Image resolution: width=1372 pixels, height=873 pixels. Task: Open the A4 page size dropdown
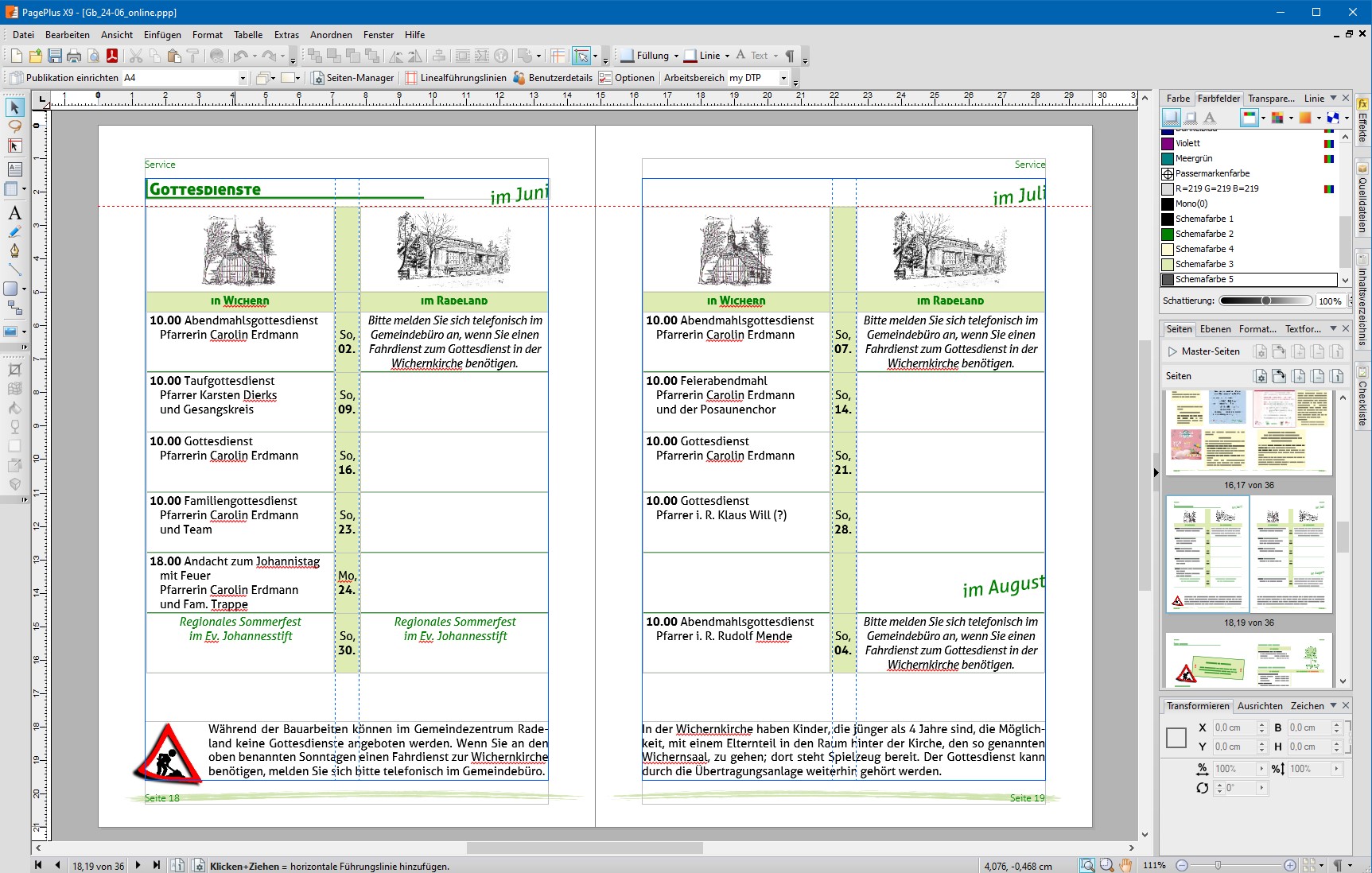243,78
